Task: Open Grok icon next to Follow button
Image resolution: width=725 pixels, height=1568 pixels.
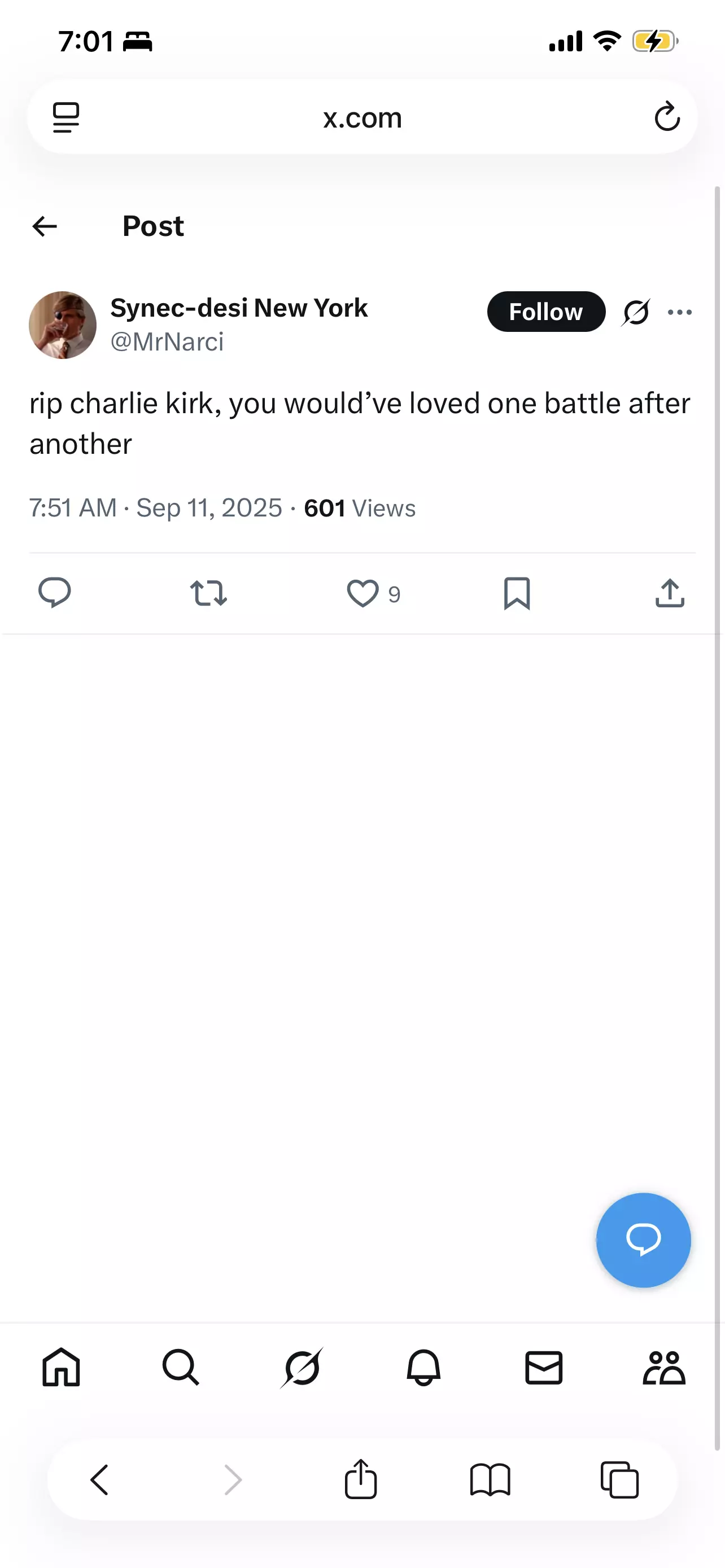Action: tap(636, 312)
